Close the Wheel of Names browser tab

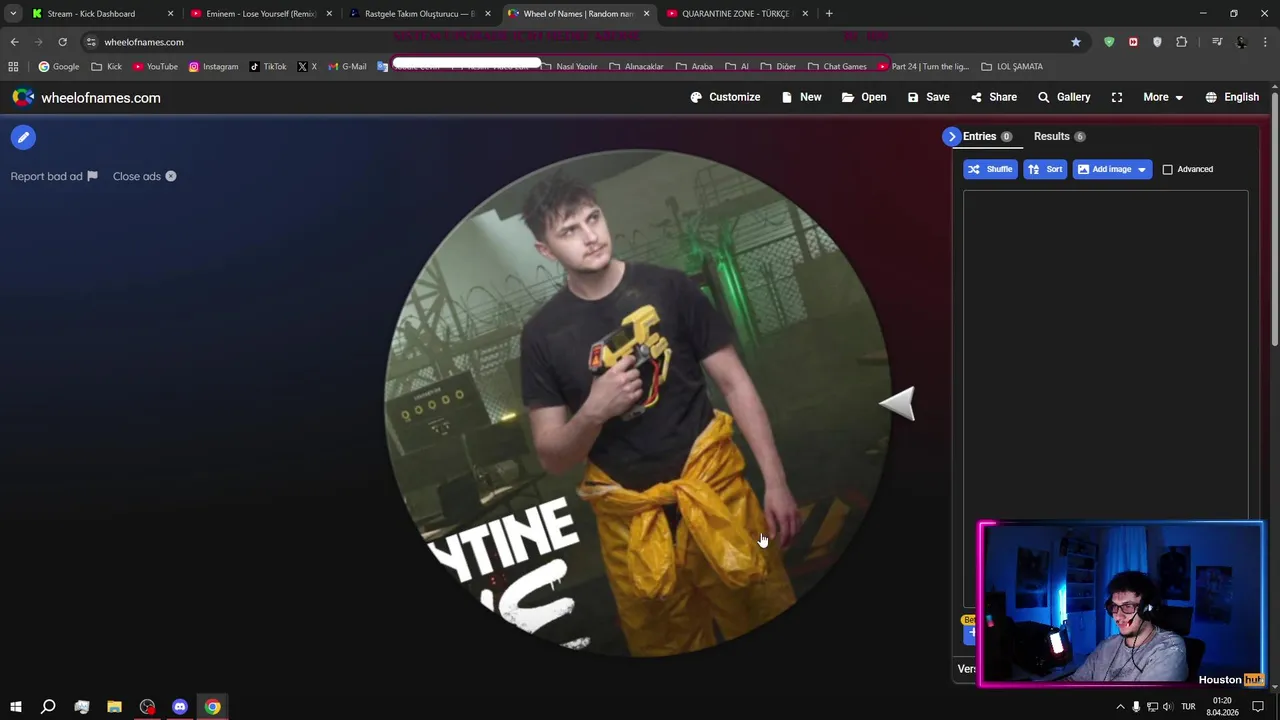click(646, 14)
